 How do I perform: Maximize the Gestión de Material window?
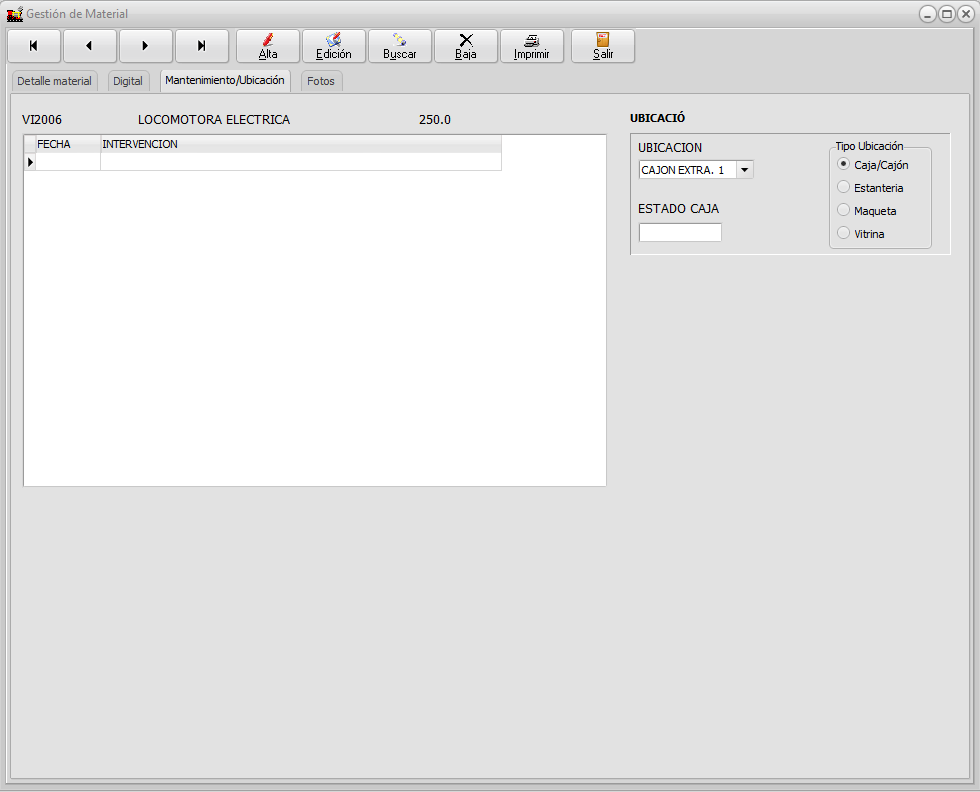click(947, 14)
